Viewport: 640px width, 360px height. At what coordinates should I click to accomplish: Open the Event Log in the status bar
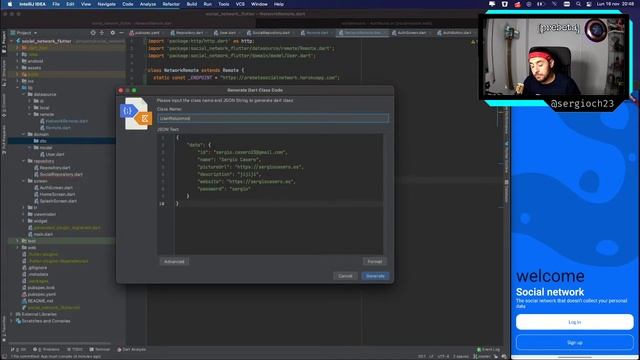pyautogui.click(x=488, y=349)
